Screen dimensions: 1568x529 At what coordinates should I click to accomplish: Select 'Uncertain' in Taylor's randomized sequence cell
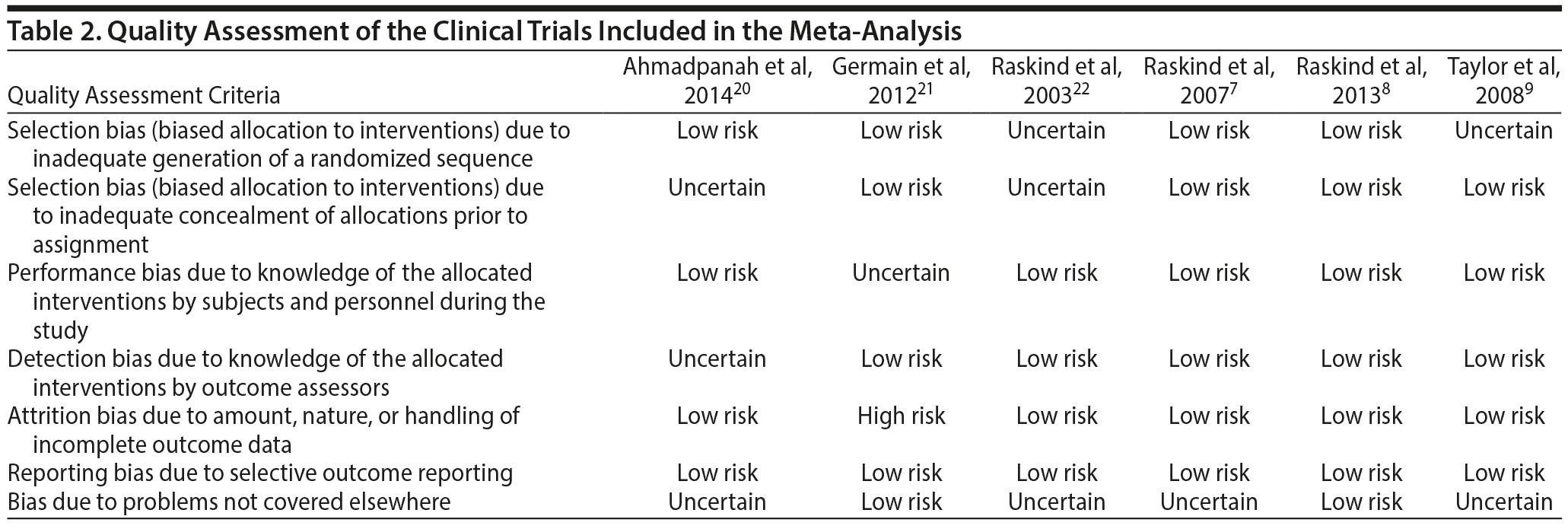coord(1503,131)
